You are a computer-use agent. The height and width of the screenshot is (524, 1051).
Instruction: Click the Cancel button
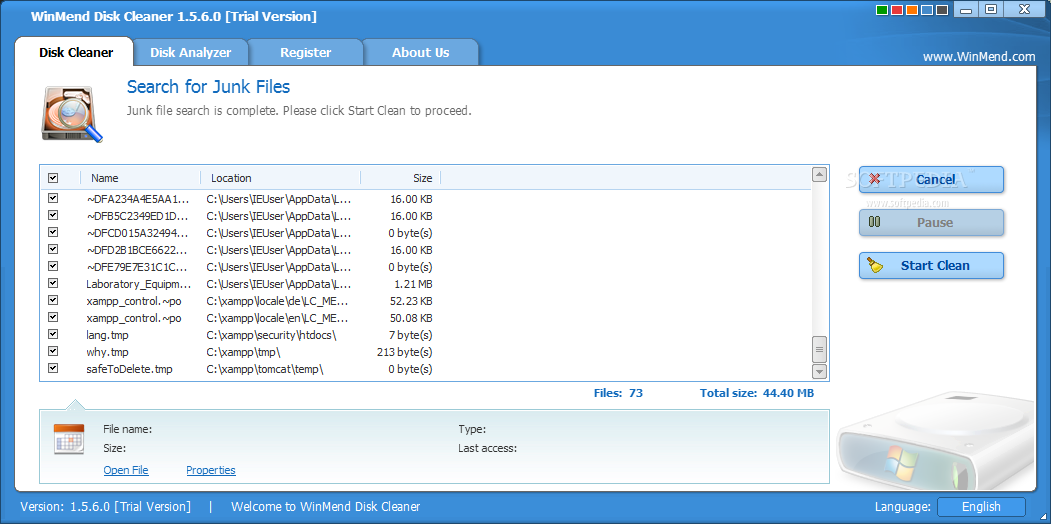932,180
